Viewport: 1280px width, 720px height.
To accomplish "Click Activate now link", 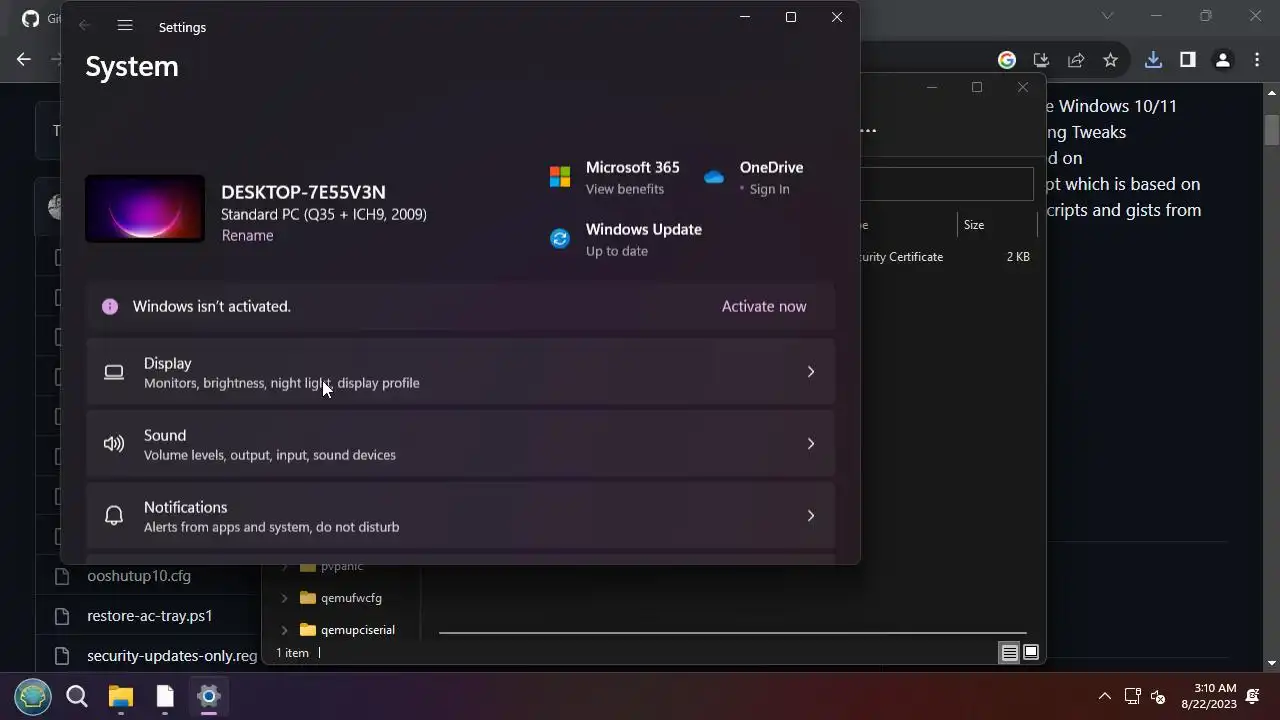I will pos(764,307).
